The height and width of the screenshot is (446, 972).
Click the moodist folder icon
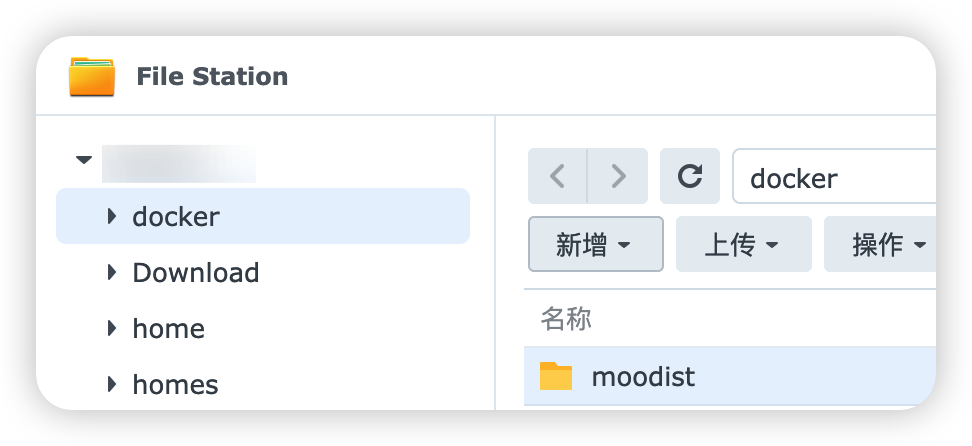click(556, 376)
